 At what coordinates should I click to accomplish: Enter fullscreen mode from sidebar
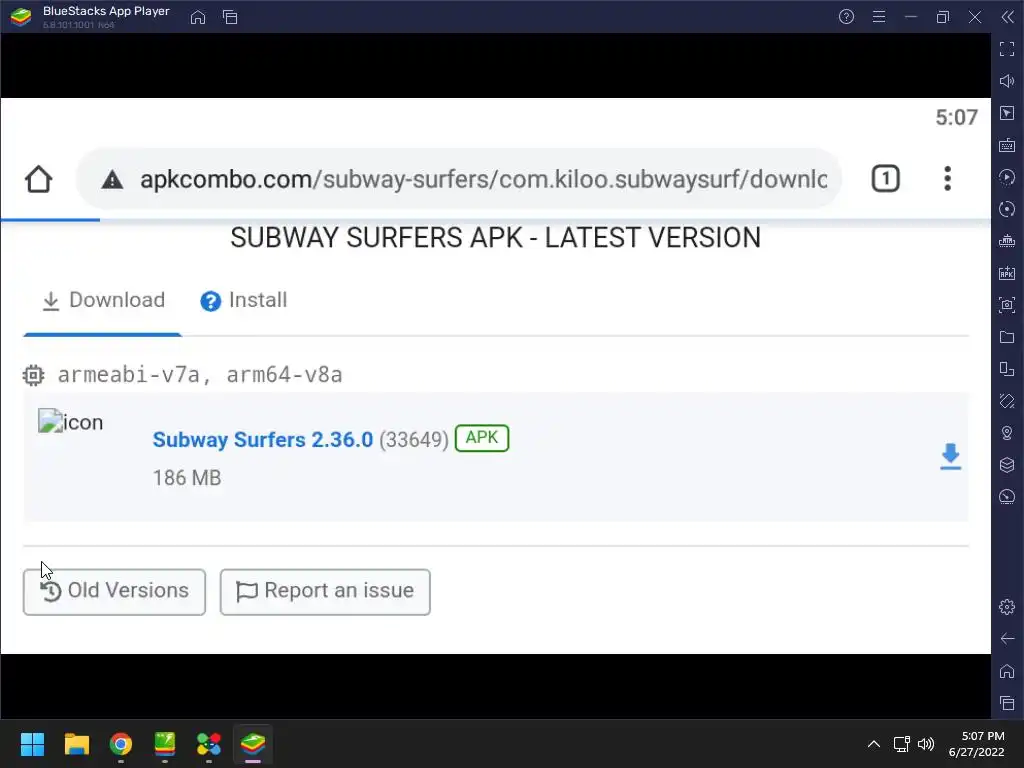[1007, 49]
